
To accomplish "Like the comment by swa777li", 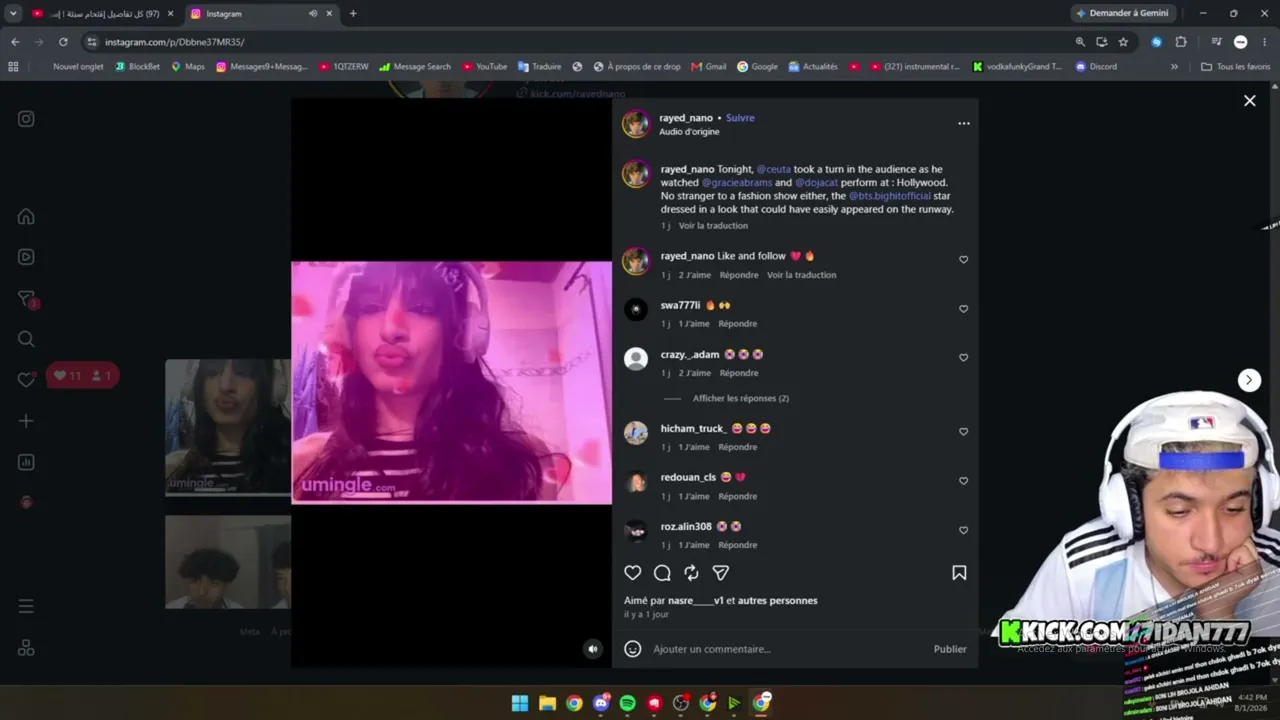I will (x=964, y=309).
